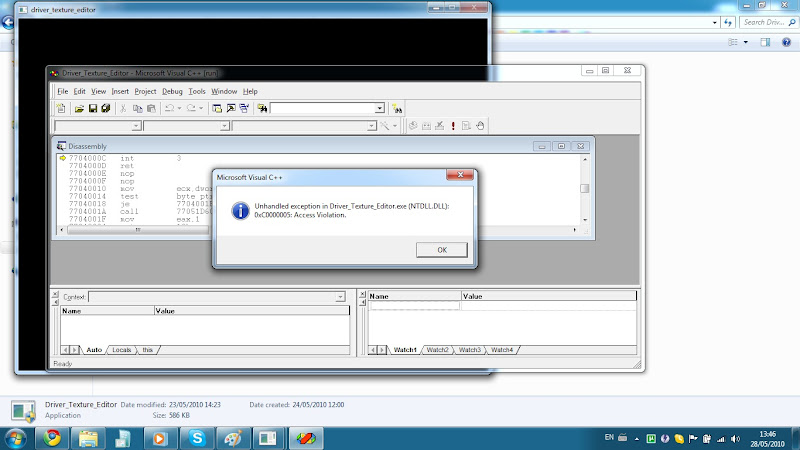800x450 pixels.
Task: Select the Watch2 tab
Action: point(437,350)
